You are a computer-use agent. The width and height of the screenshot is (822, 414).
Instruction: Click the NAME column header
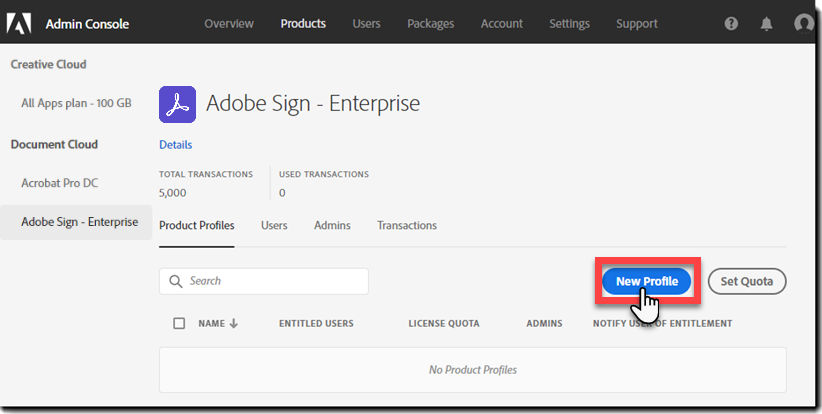tap(212, 323)
